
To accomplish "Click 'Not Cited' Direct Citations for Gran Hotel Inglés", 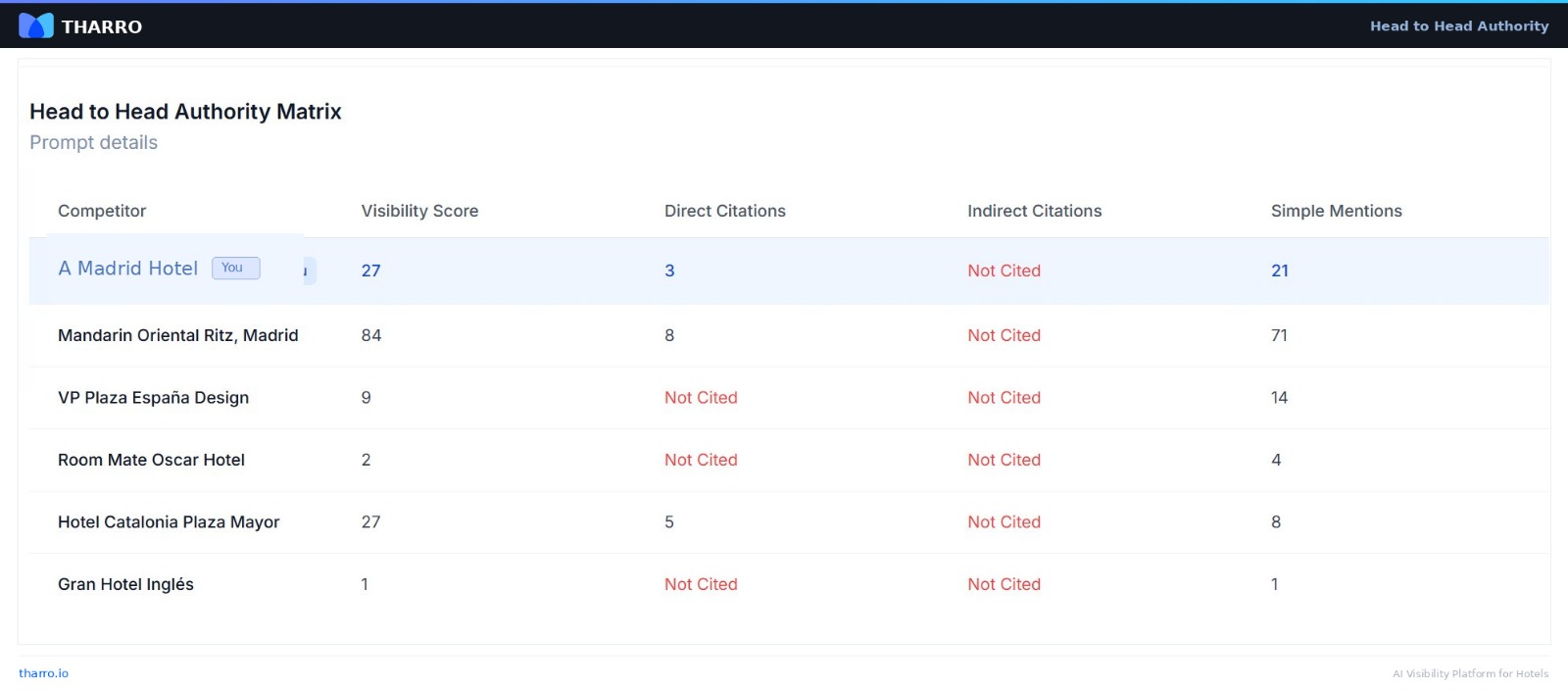I will [x=701, y=584].
